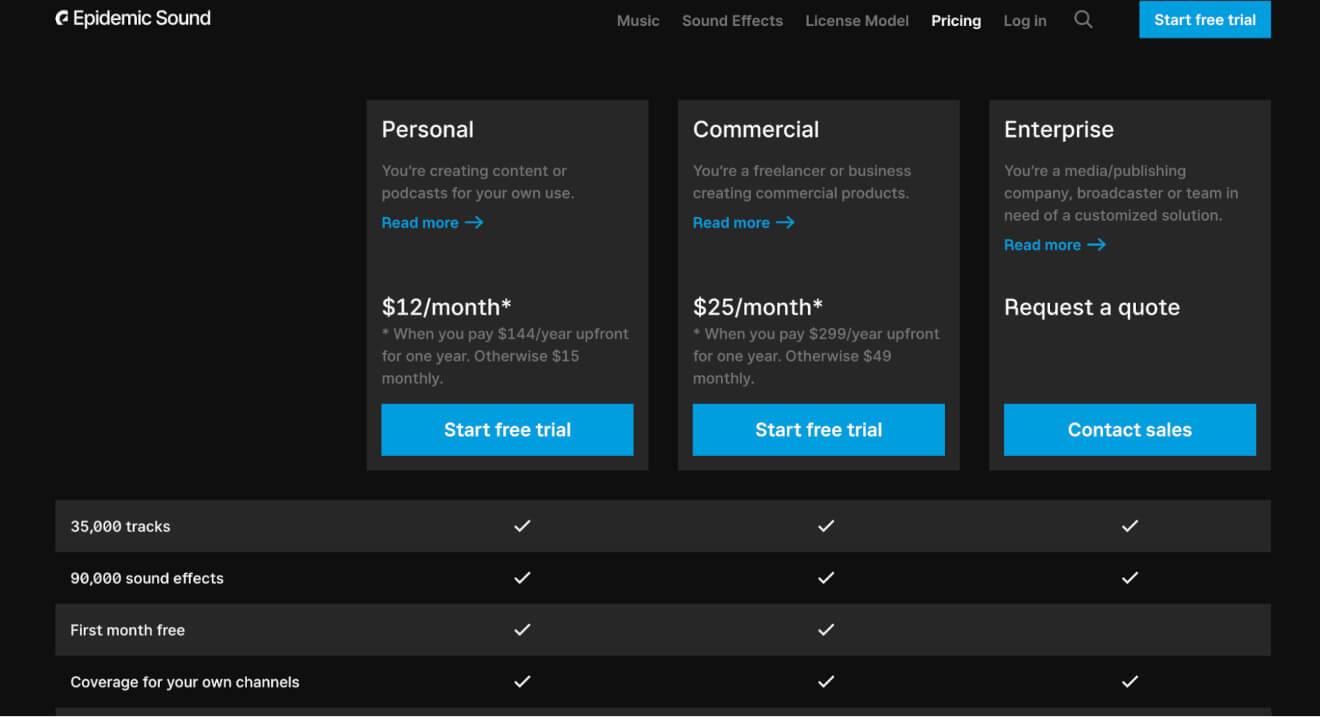This screenshot has width=1320, height=717.
Task: Click the 35,000 tracks row label
Action: point(120,526)
